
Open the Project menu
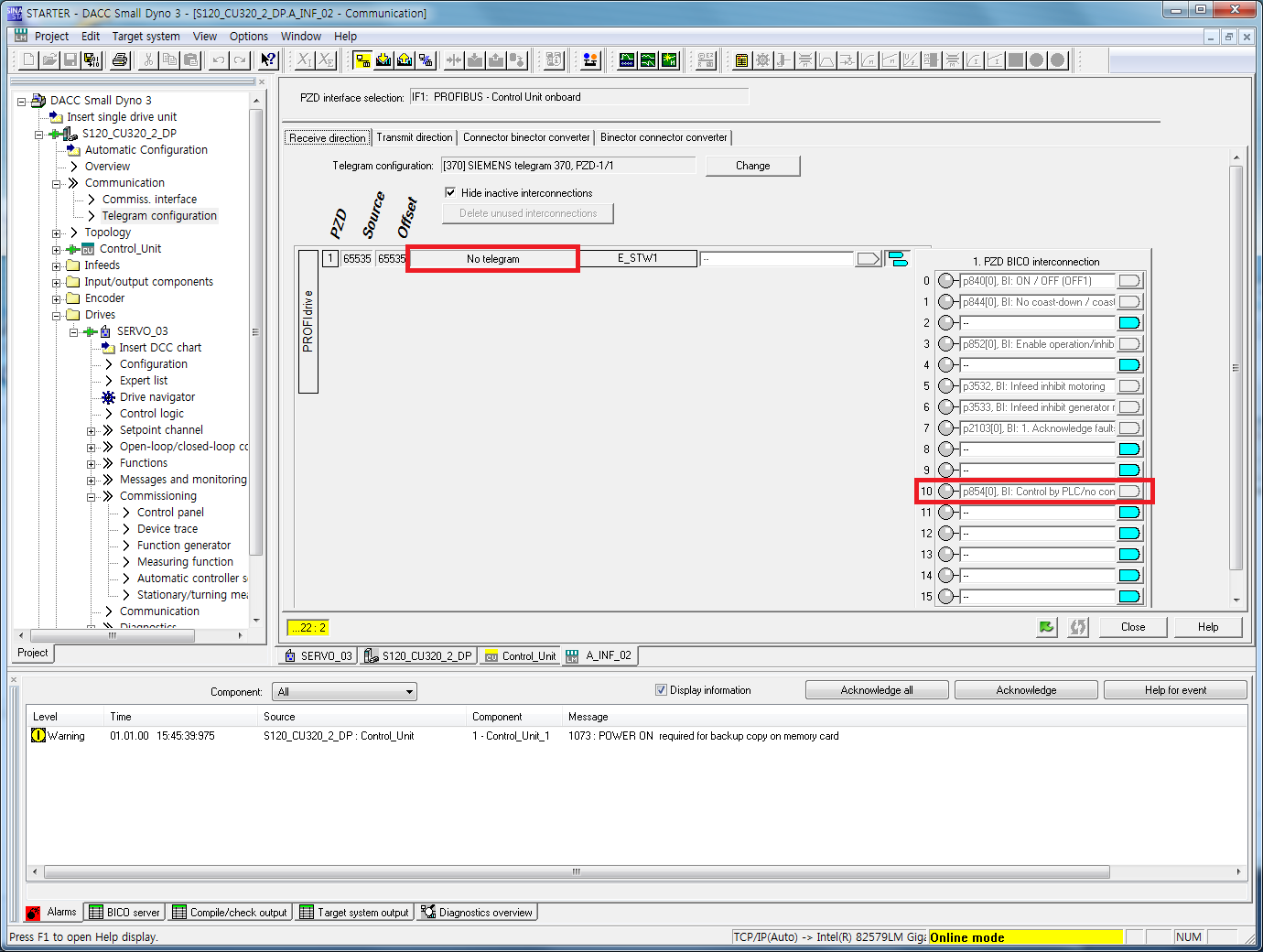tap(51, 37)
